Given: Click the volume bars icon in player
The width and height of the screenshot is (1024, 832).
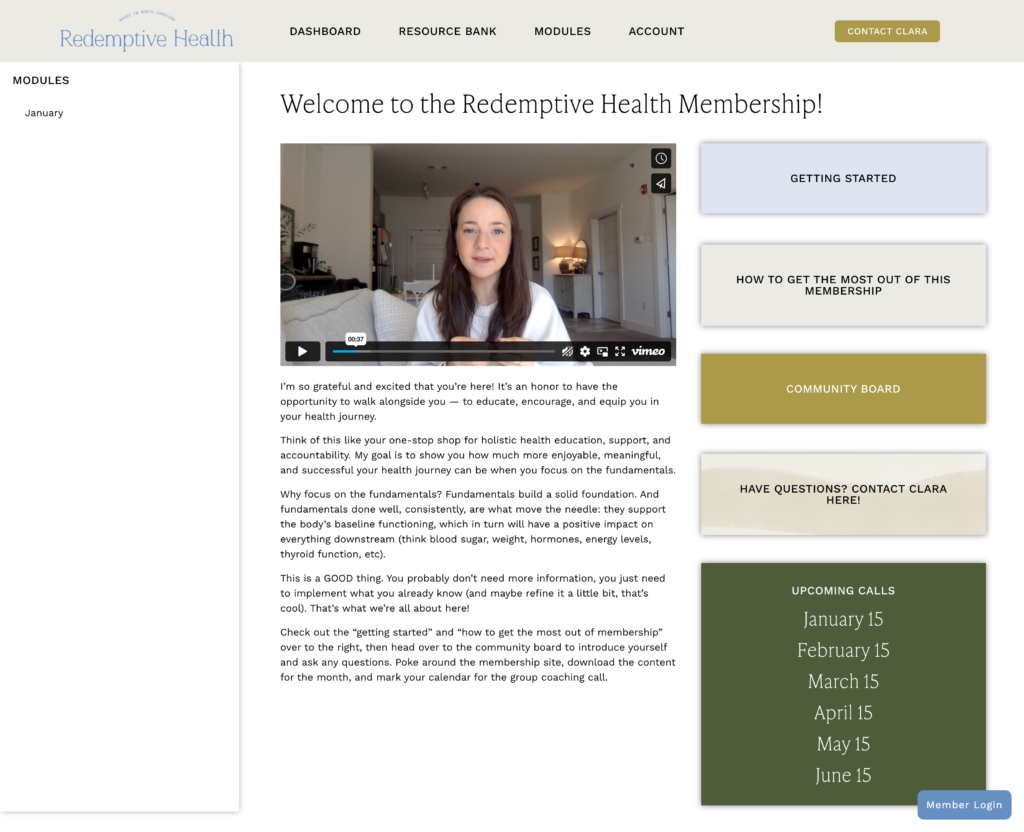Looking at the screenshot, I should [x=568, y=351].
